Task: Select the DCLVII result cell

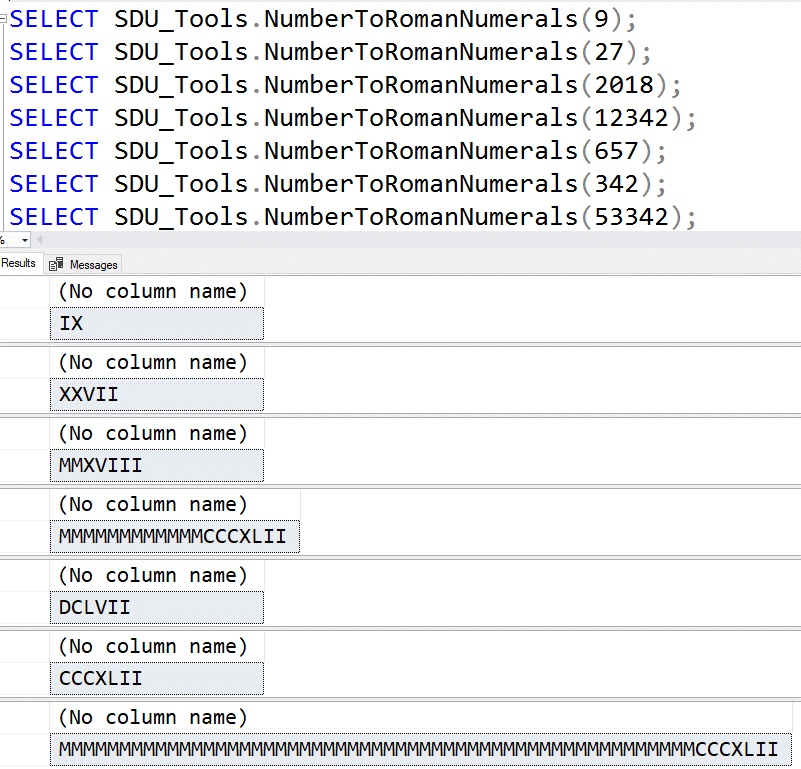Action: point(156,607)
